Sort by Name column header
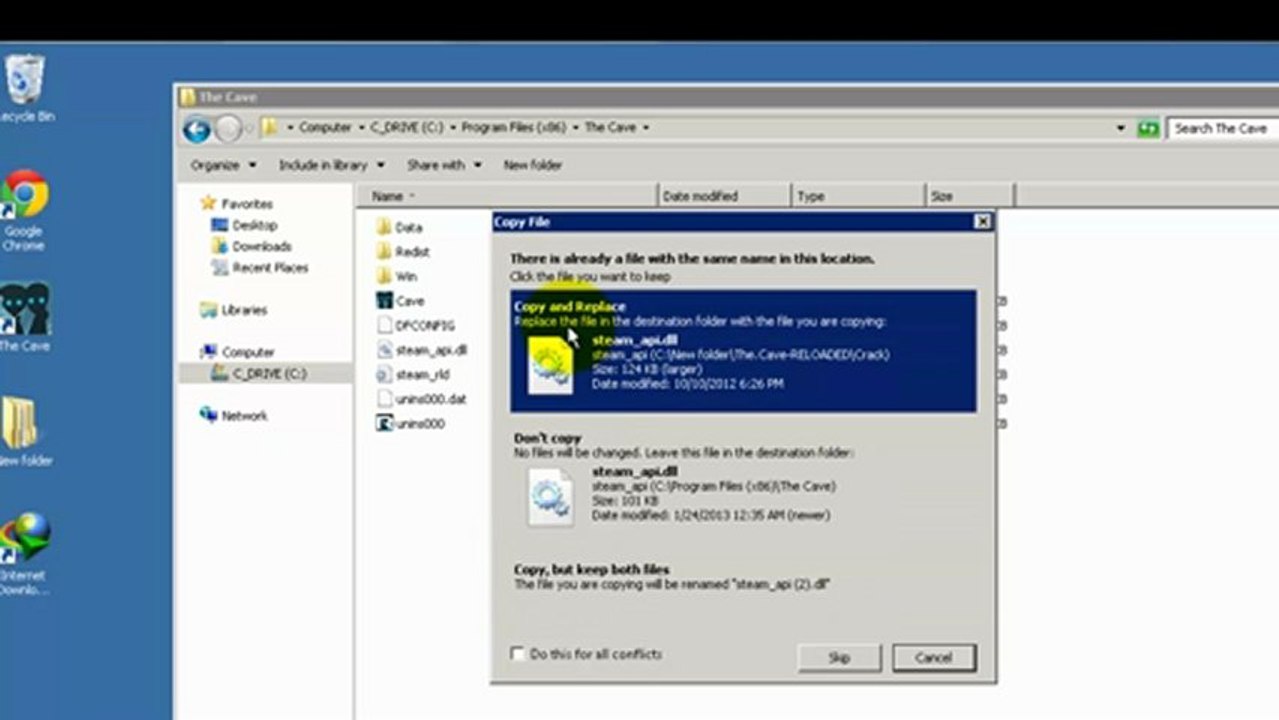The width and height of the screenshot is (1279, 720). pyautogui.click(x=507, y=196)
